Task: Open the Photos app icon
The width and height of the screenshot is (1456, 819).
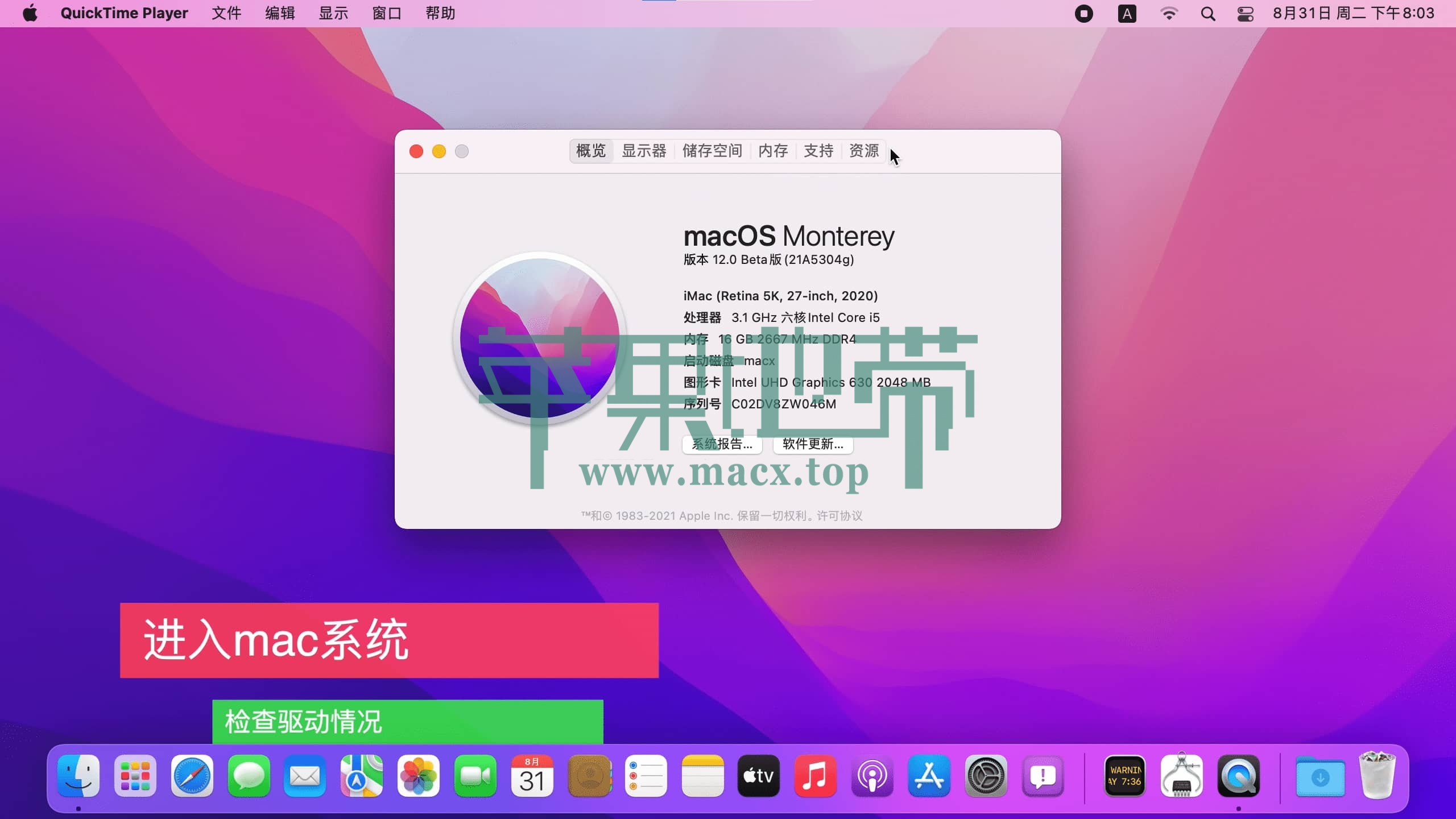Action: tap(419, 776)
